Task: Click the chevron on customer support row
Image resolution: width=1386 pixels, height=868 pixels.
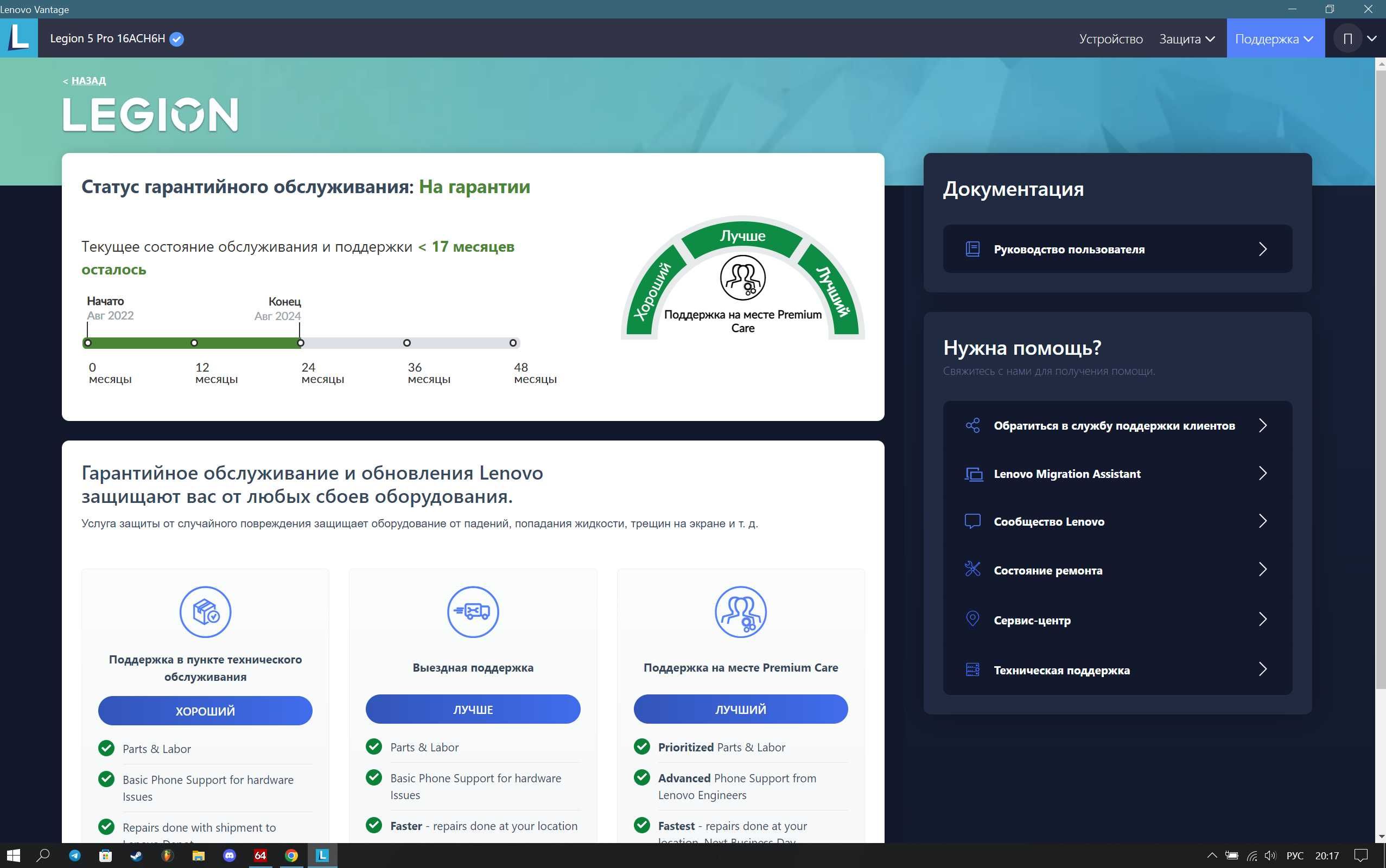Action: tap(1263, 425)
